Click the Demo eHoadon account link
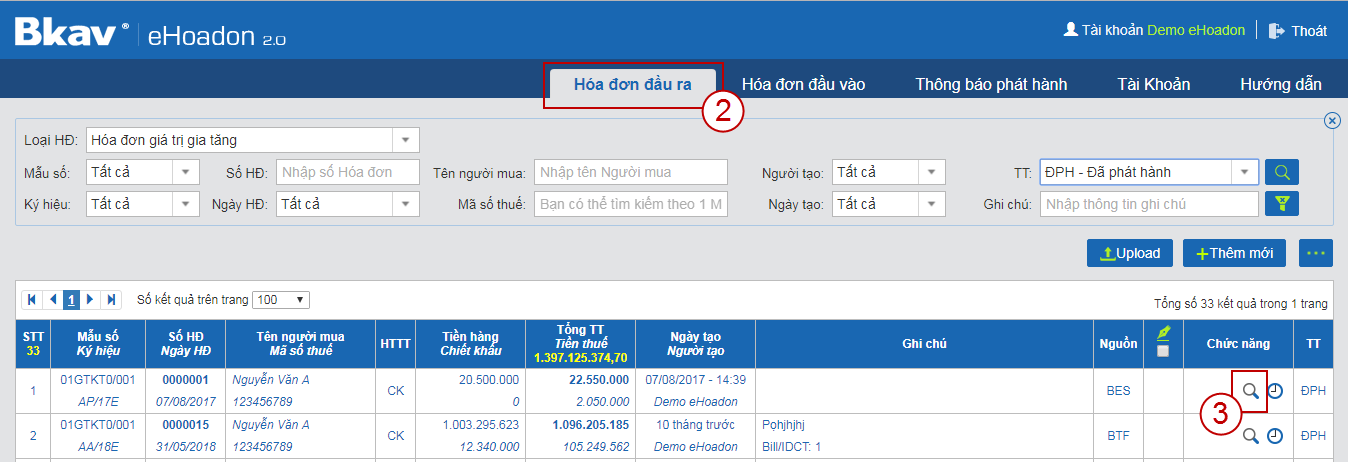Screen dimensions: 1348x462 pos(1197,31)
